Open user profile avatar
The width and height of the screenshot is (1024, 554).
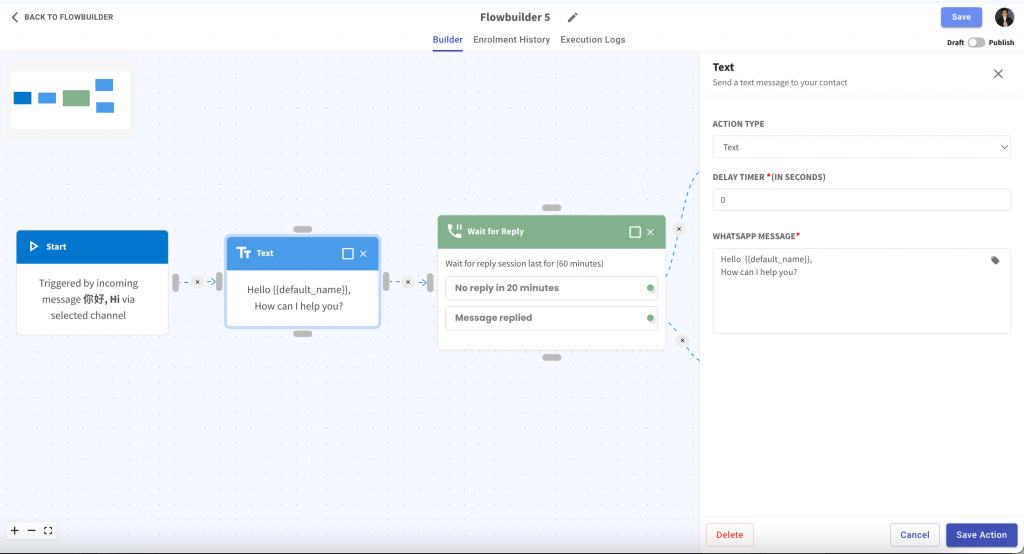pyautogui.click(x=1004, y=17)
